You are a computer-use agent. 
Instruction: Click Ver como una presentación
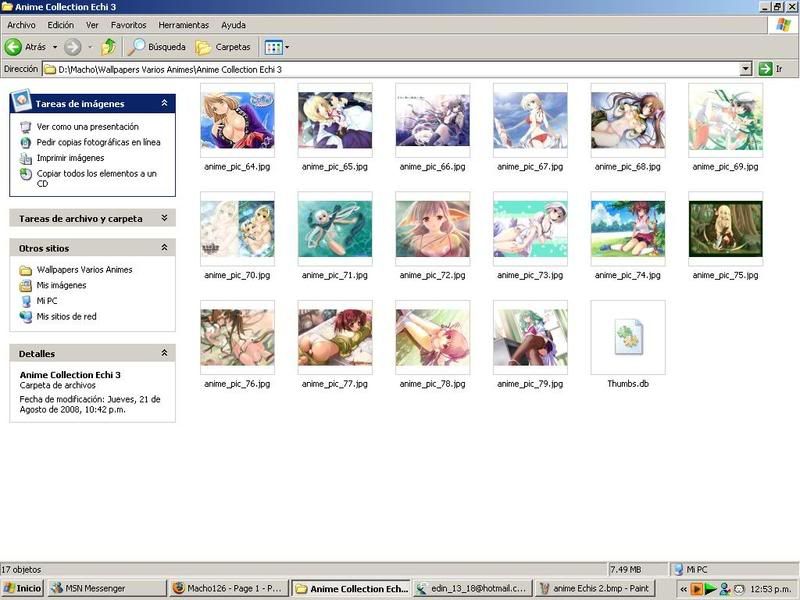click(88, 127)
